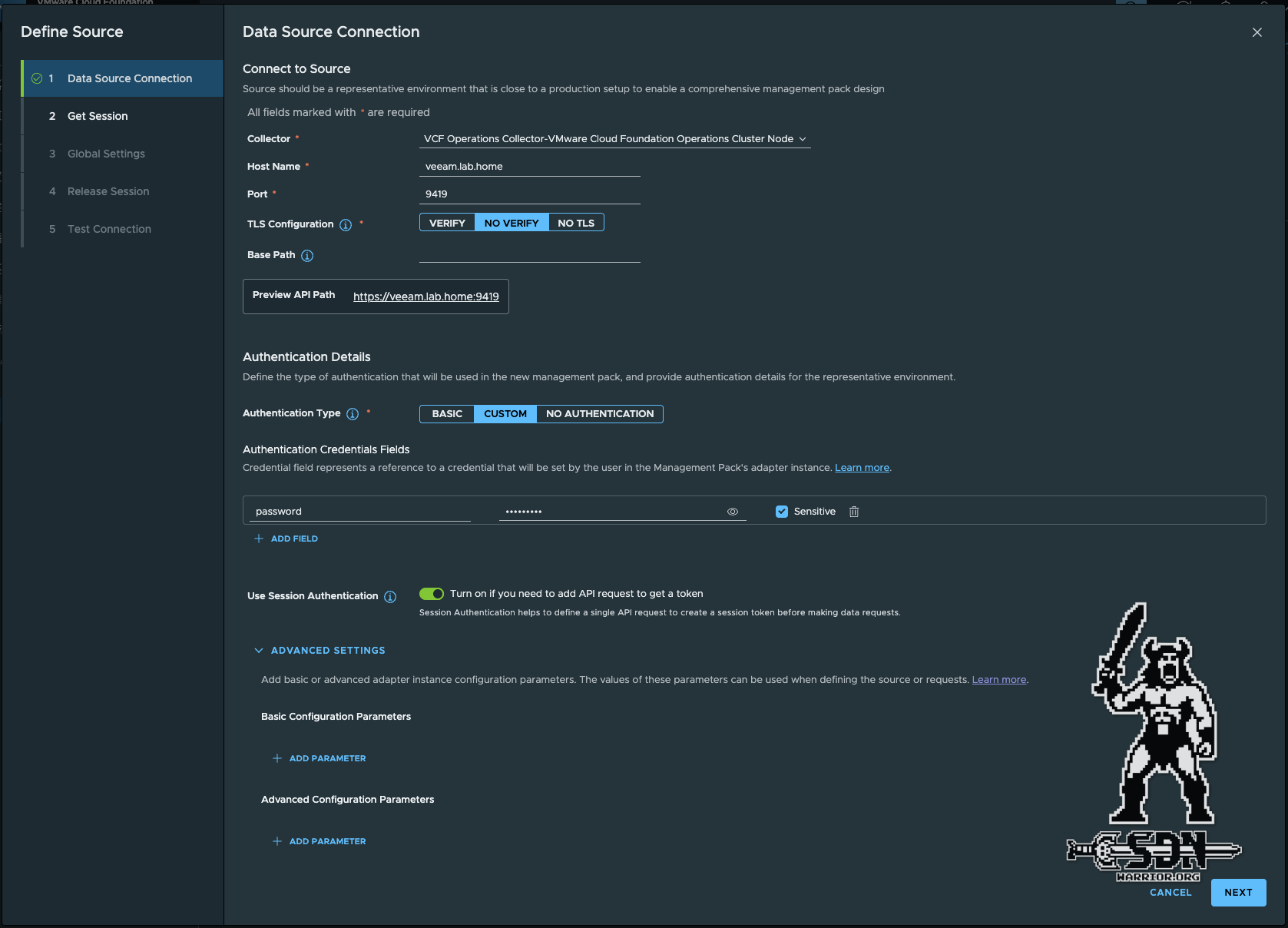
Task: Reveal the password using the eye icon
Action: 733,512
